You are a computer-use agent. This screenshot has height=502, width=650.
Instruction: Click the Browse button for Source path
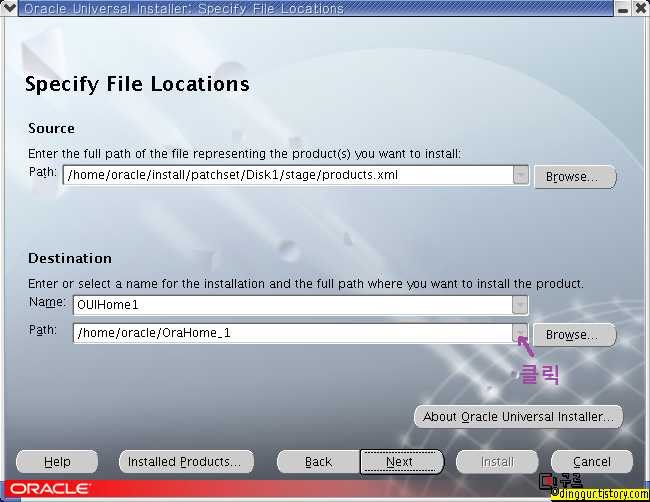(x=575, y=177)
